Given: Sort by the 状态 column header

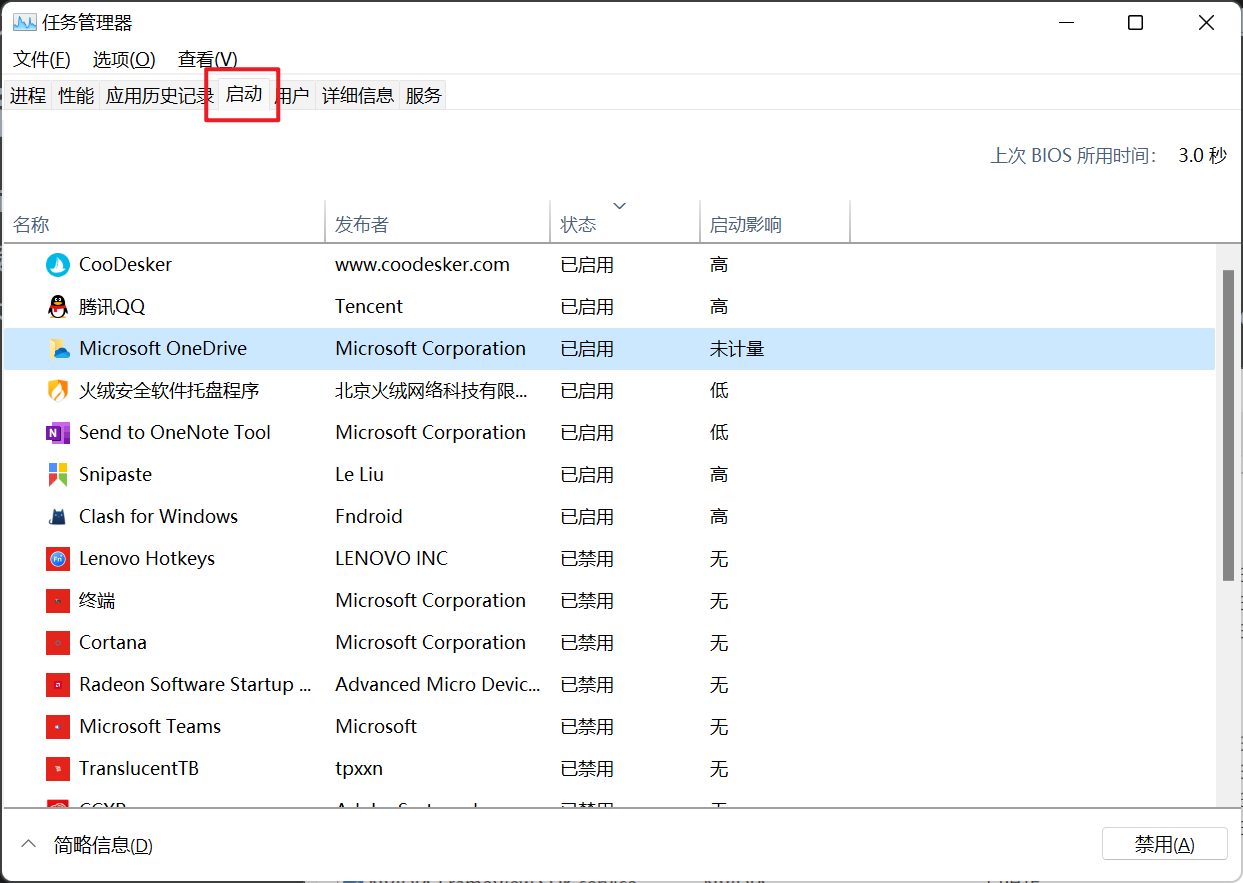Looking at the screenshot, I should click(625, 224).
